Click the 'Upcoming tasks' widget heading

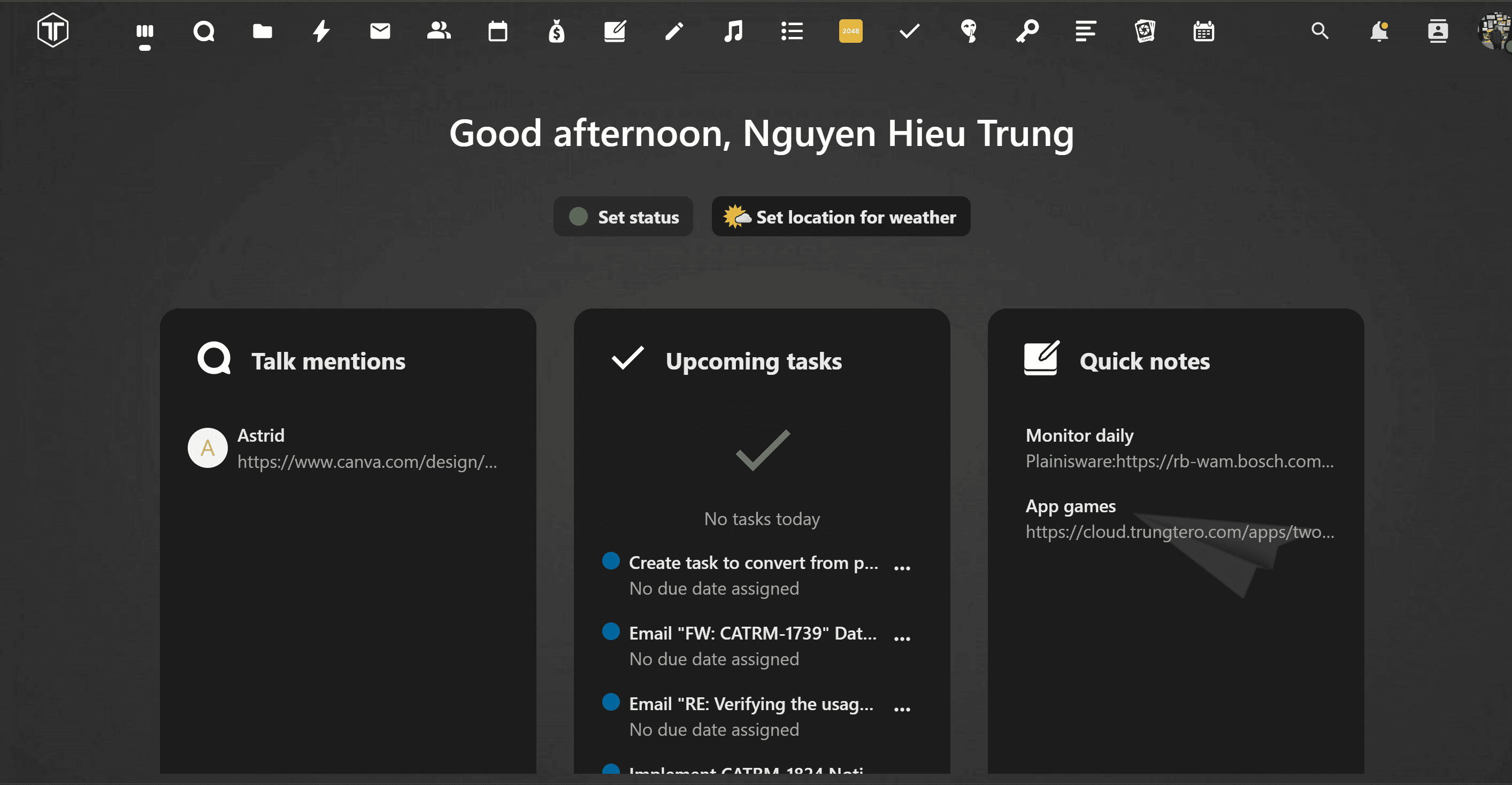pyautogui.click(x=754, y=361)
